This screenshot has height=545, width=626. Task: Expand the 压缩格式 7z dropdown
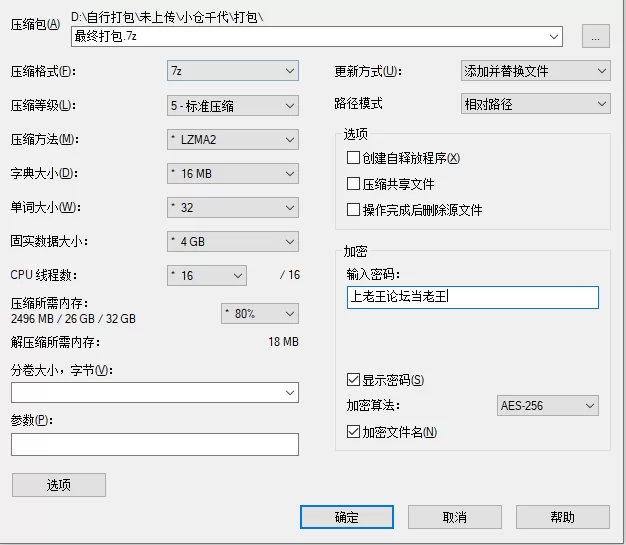[x=233, y=71]
